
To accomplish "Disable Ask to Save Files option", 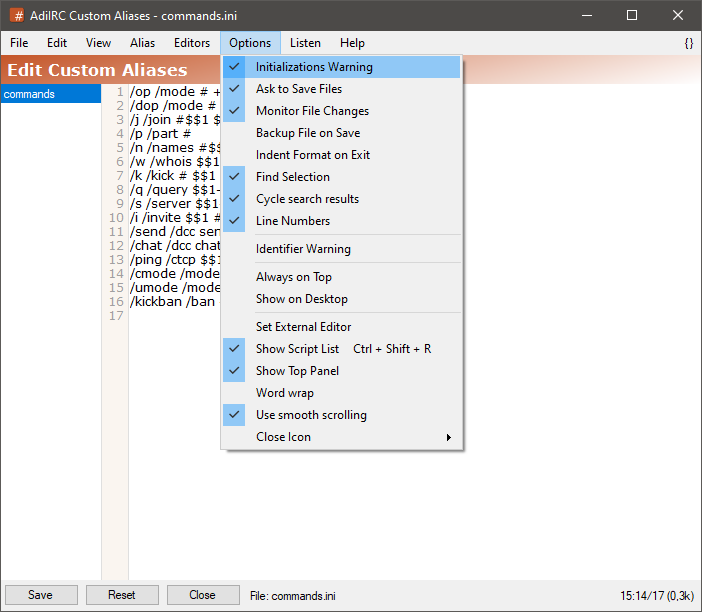I will [342, 89].
